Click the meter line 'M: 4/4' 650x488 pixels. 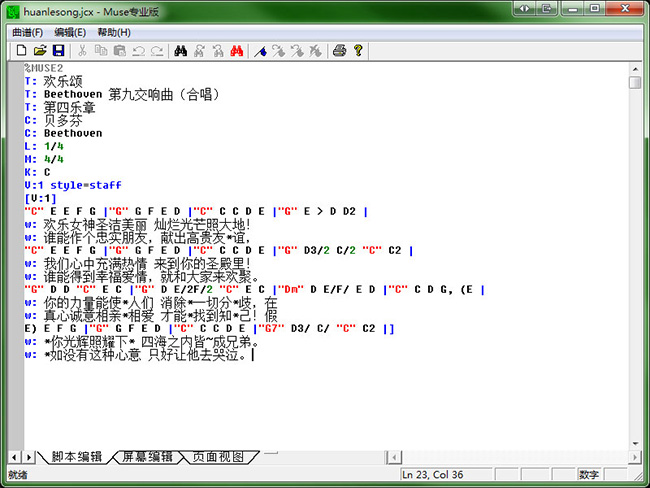44,159
